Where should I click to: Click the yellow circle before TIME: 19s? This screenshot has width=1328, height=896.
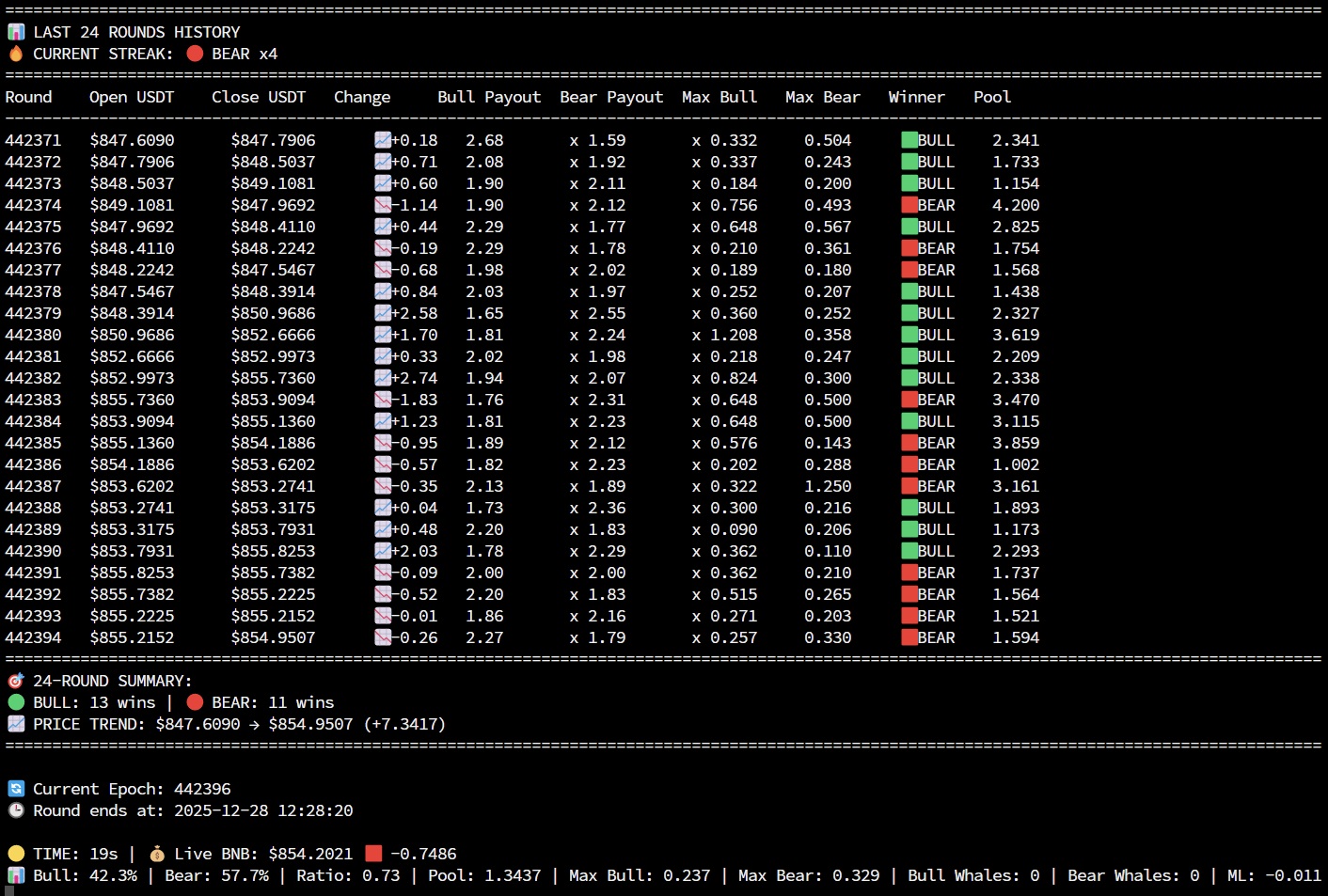pyautogui.click(x=16, y=854)
